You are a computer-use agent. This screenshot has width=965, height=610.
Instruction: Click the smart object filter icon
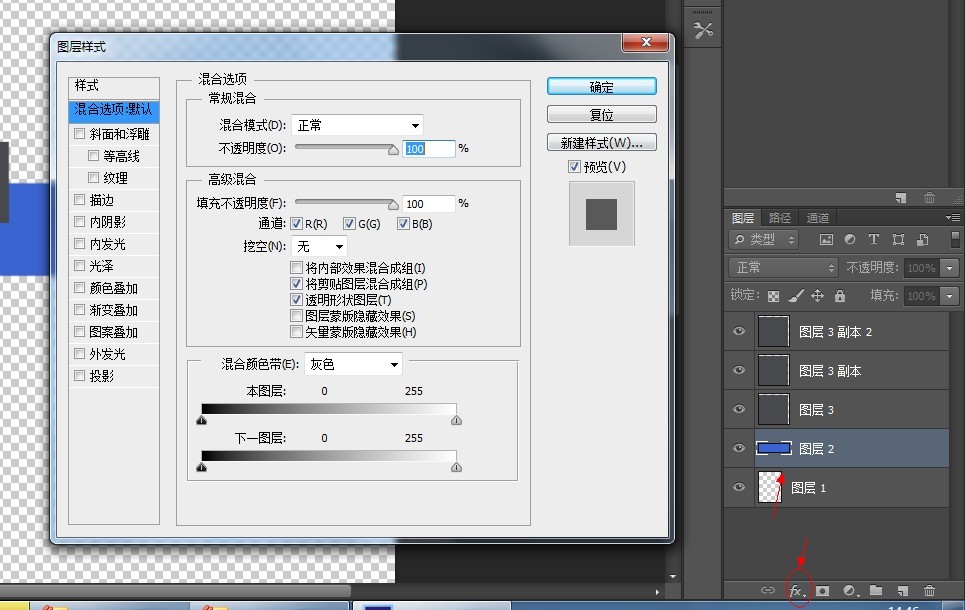coord(922,239)
